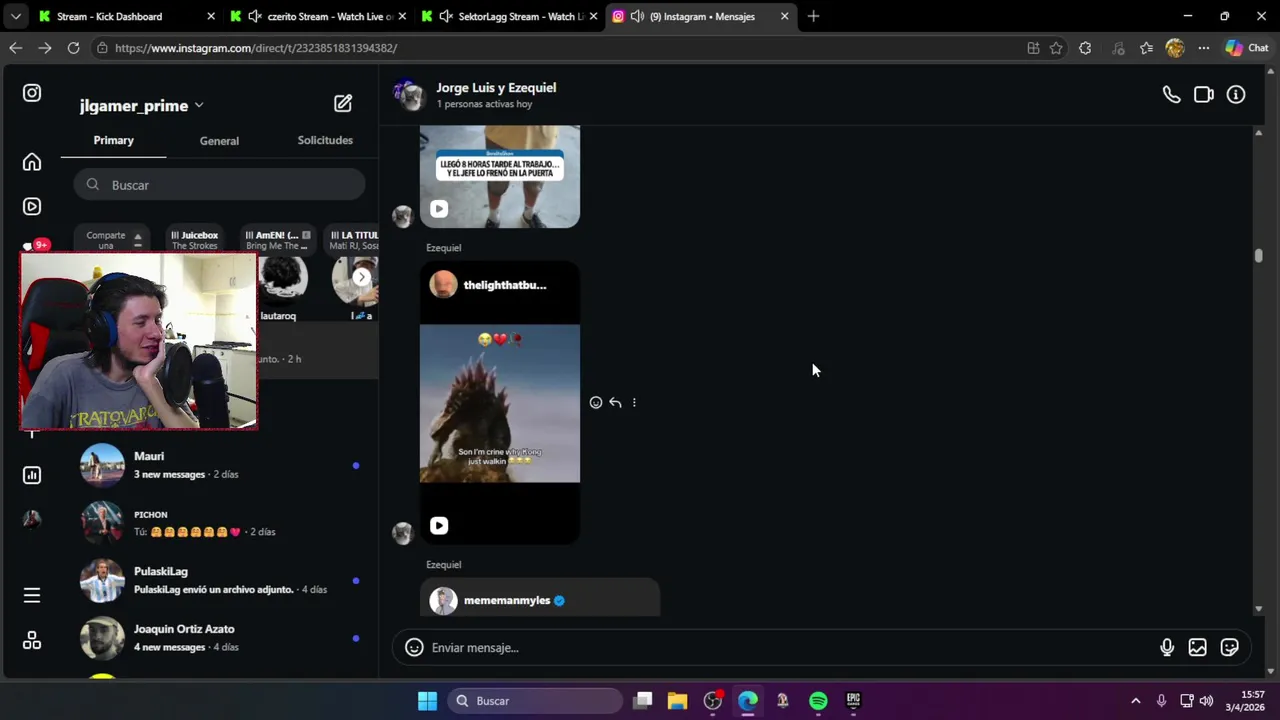
Task: Play the Godzilla reel via its play icon
Action: pyautogui.click(x=439, y=526)
